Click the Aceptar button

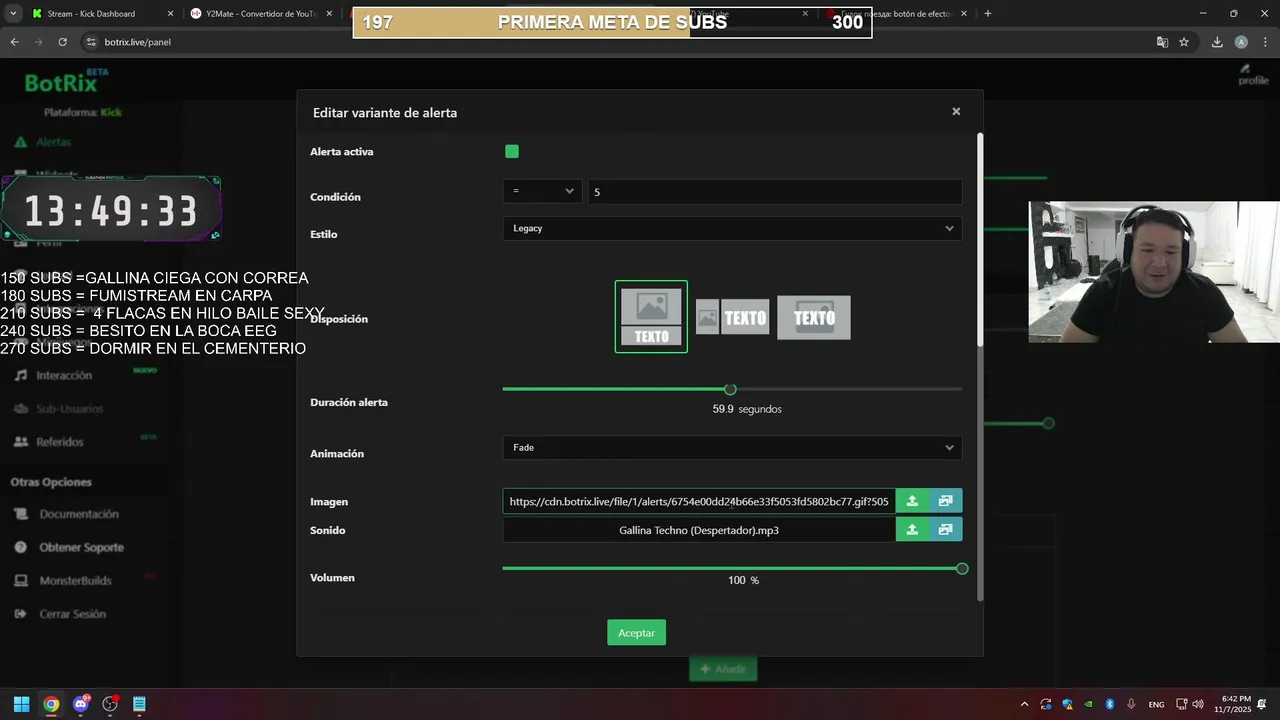(x=637, y=633)
